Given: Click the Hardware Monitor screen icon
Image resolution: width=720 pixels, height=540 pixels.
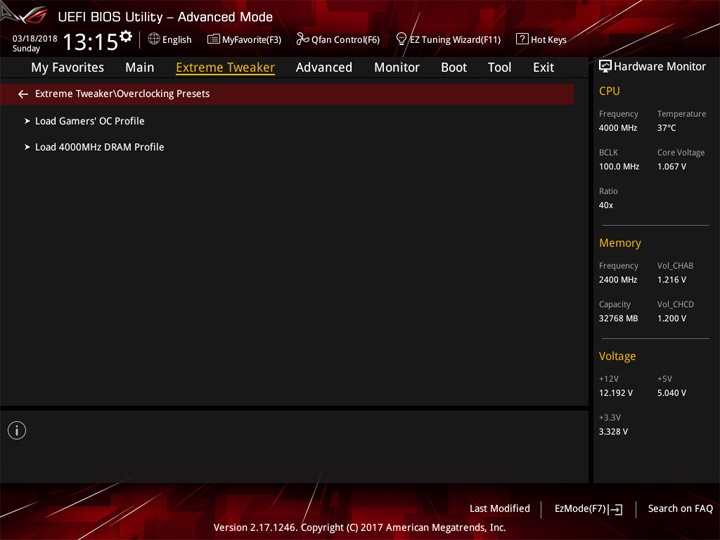Looking at the screenshot, I should (x=605, y=67).
